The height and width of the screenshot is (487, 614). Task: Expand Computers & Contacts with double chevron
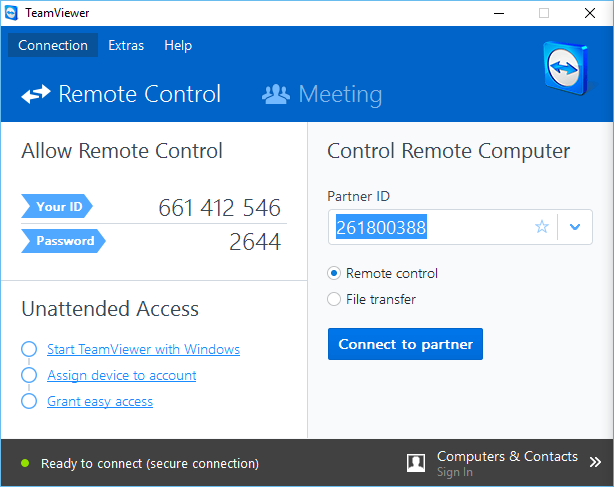[x=595, y=462]
